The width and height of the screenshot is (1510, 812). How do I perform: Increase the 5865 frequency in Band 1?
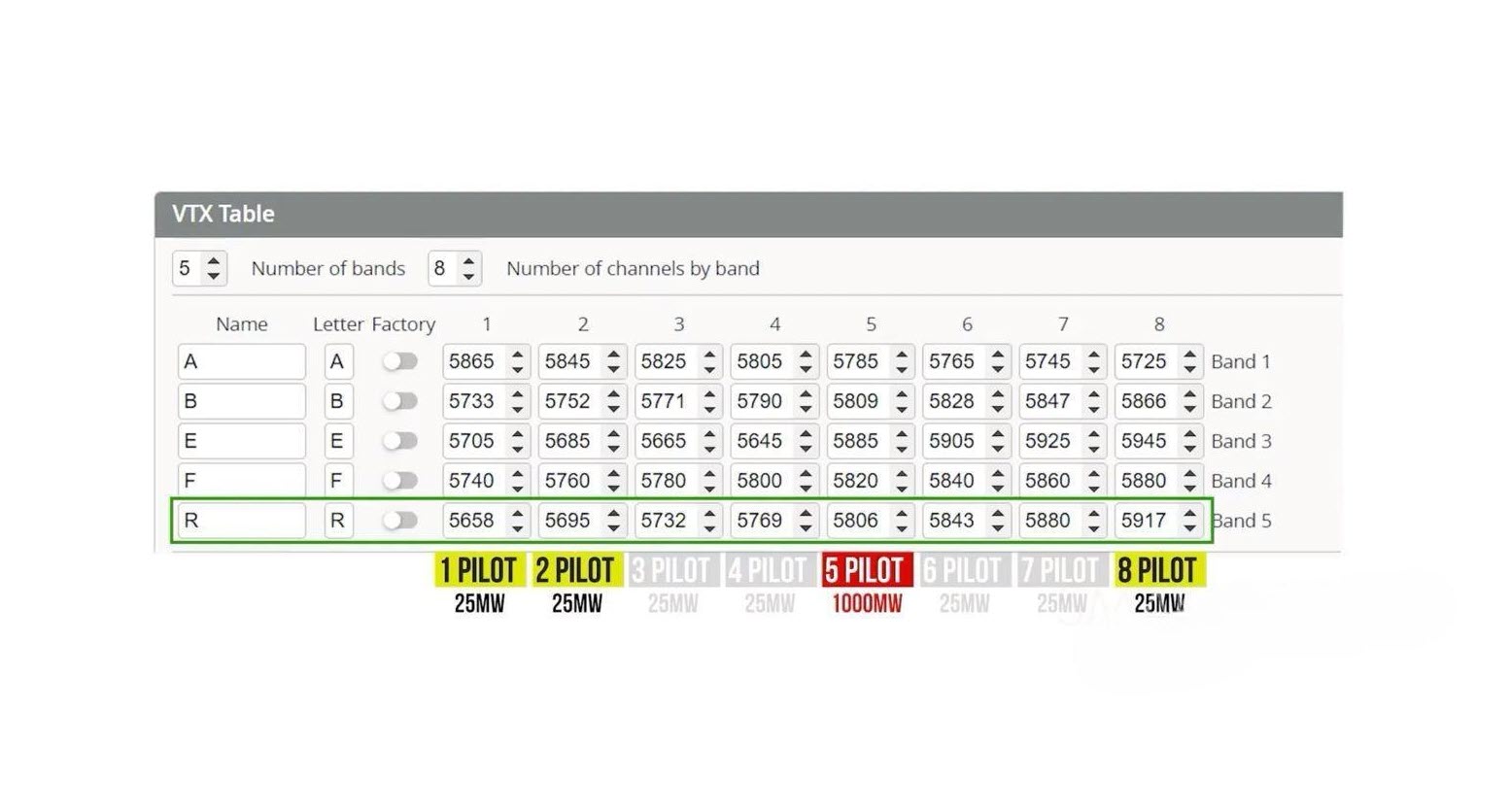coord(518,355)
